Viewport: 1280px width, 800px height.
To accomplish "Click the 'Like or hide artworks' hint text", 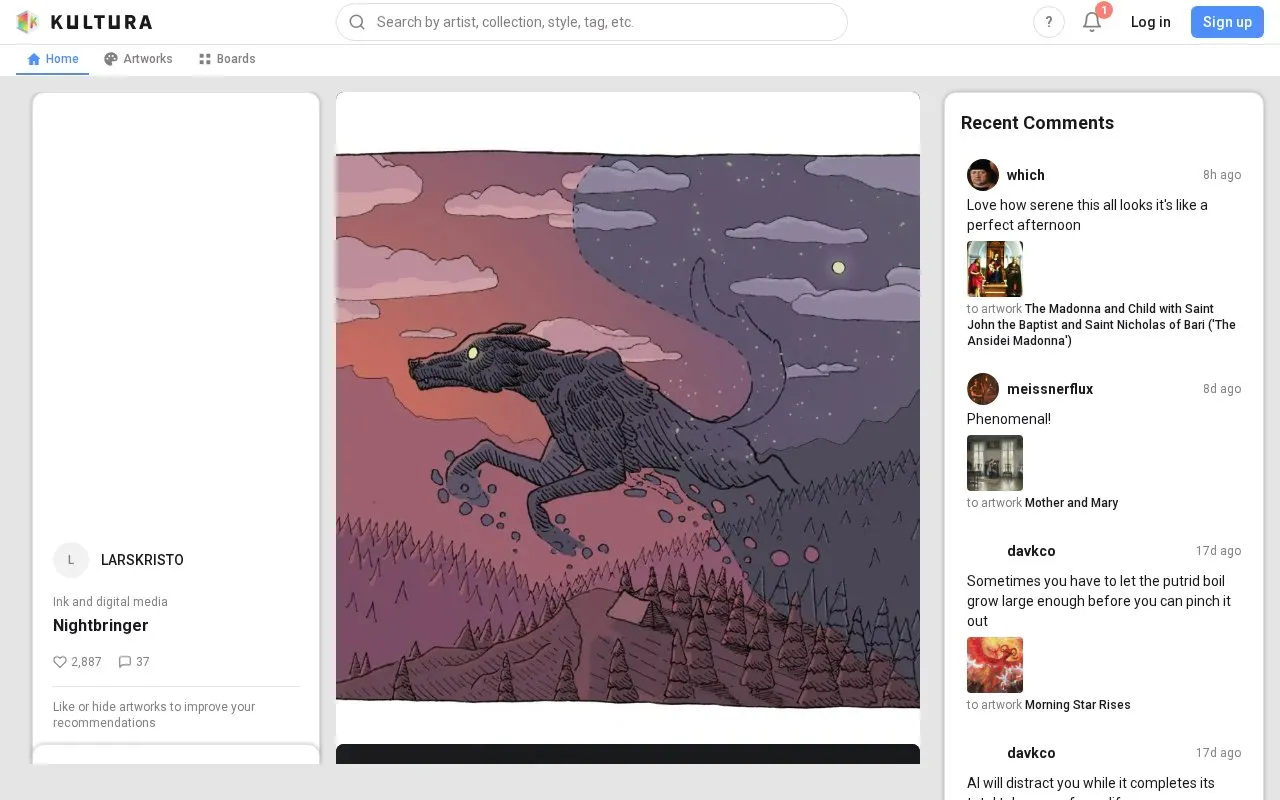I will point(154,715).
